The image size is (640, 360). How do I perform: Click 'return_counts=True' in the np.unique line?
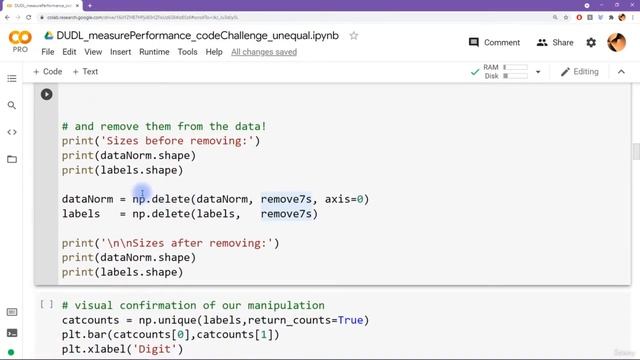305,320
